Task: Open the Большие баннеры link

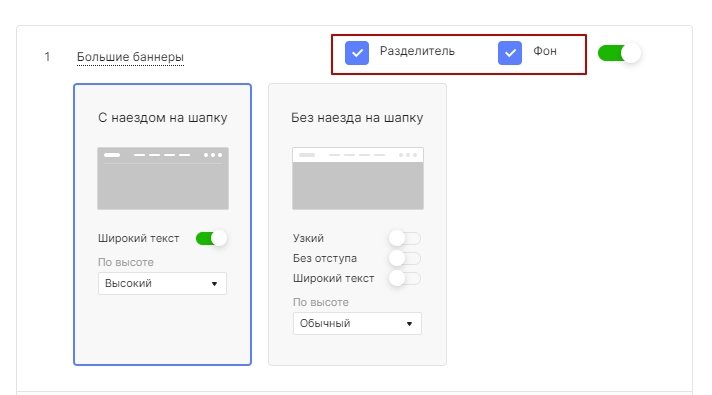Action: [130, 57]
